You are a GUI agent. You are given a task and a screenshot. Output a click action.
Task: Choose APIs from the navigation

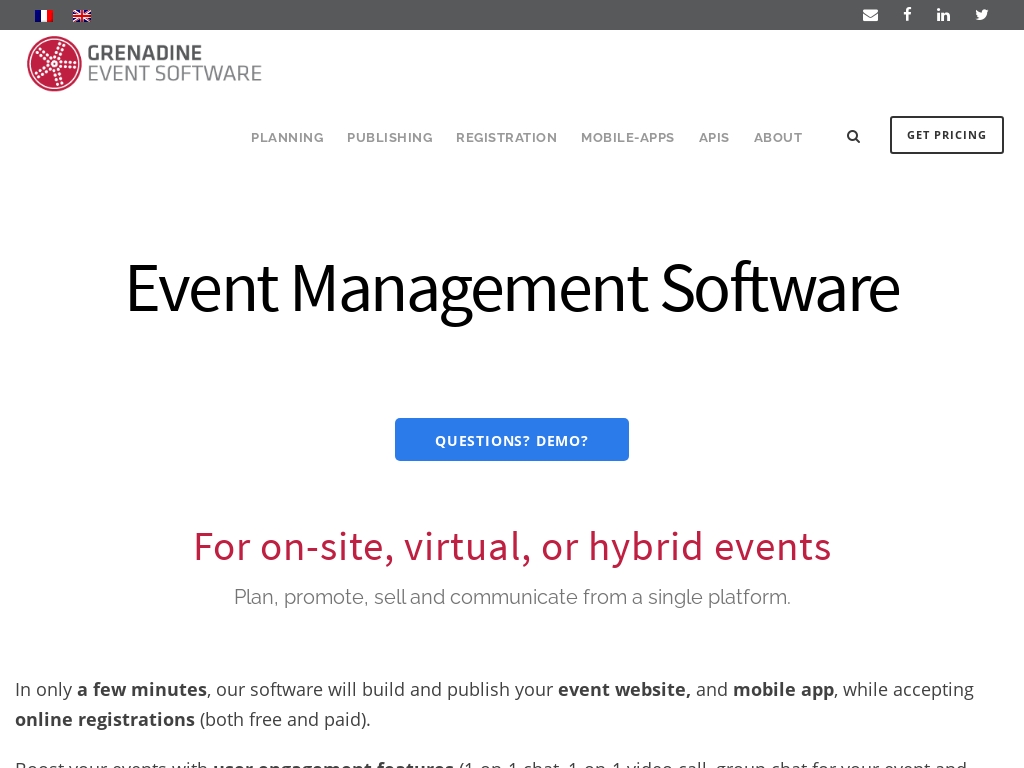pyautogui.click(x=714, y=138)
